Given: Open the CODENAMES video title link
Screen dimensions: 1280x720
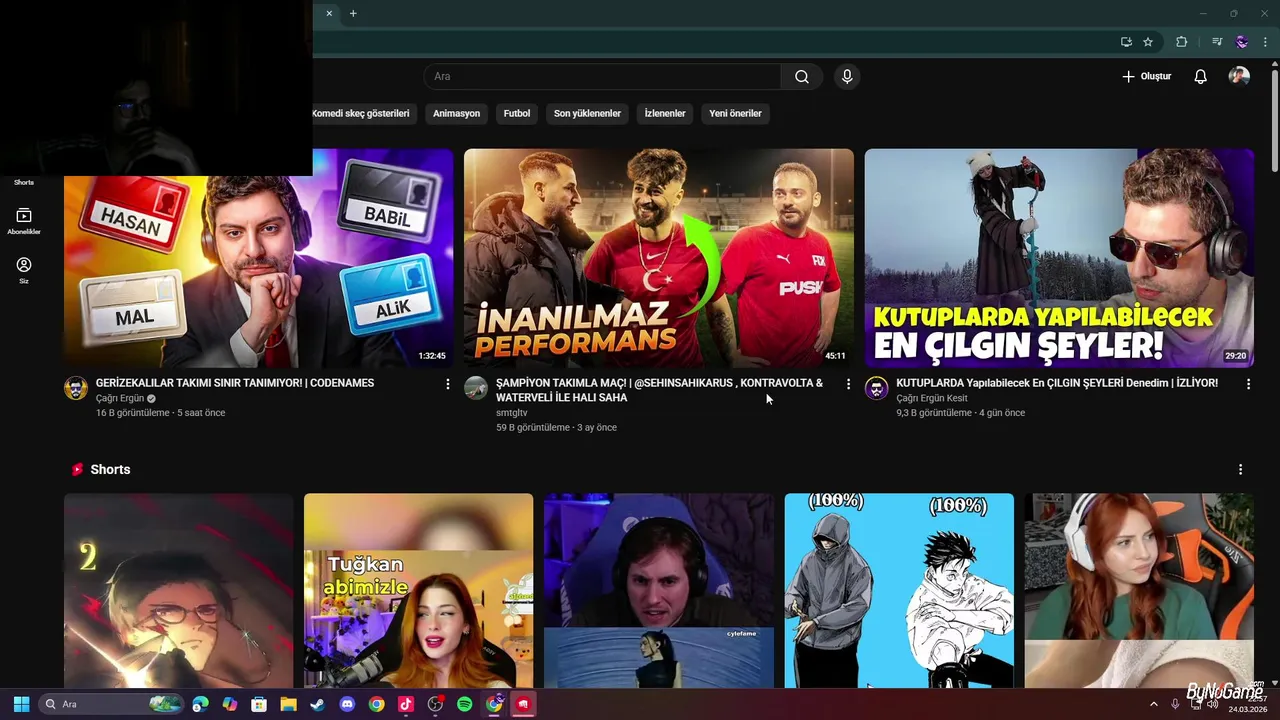Looking at the screenshot, I should pos(235,383).
